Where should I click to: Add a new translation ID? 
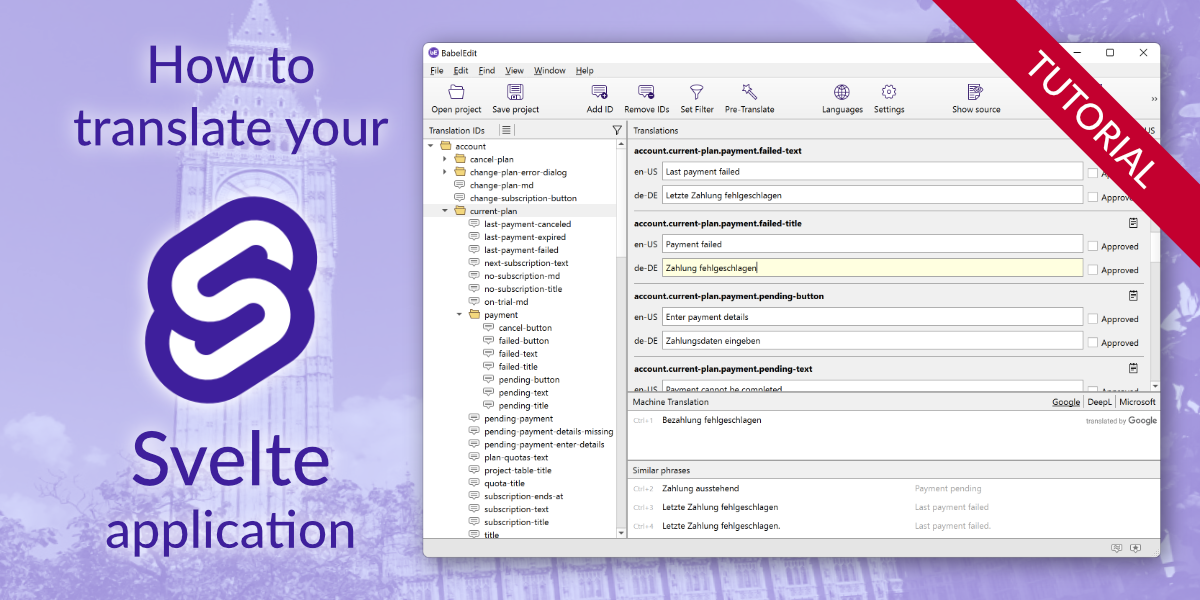(x=600, y=98)
